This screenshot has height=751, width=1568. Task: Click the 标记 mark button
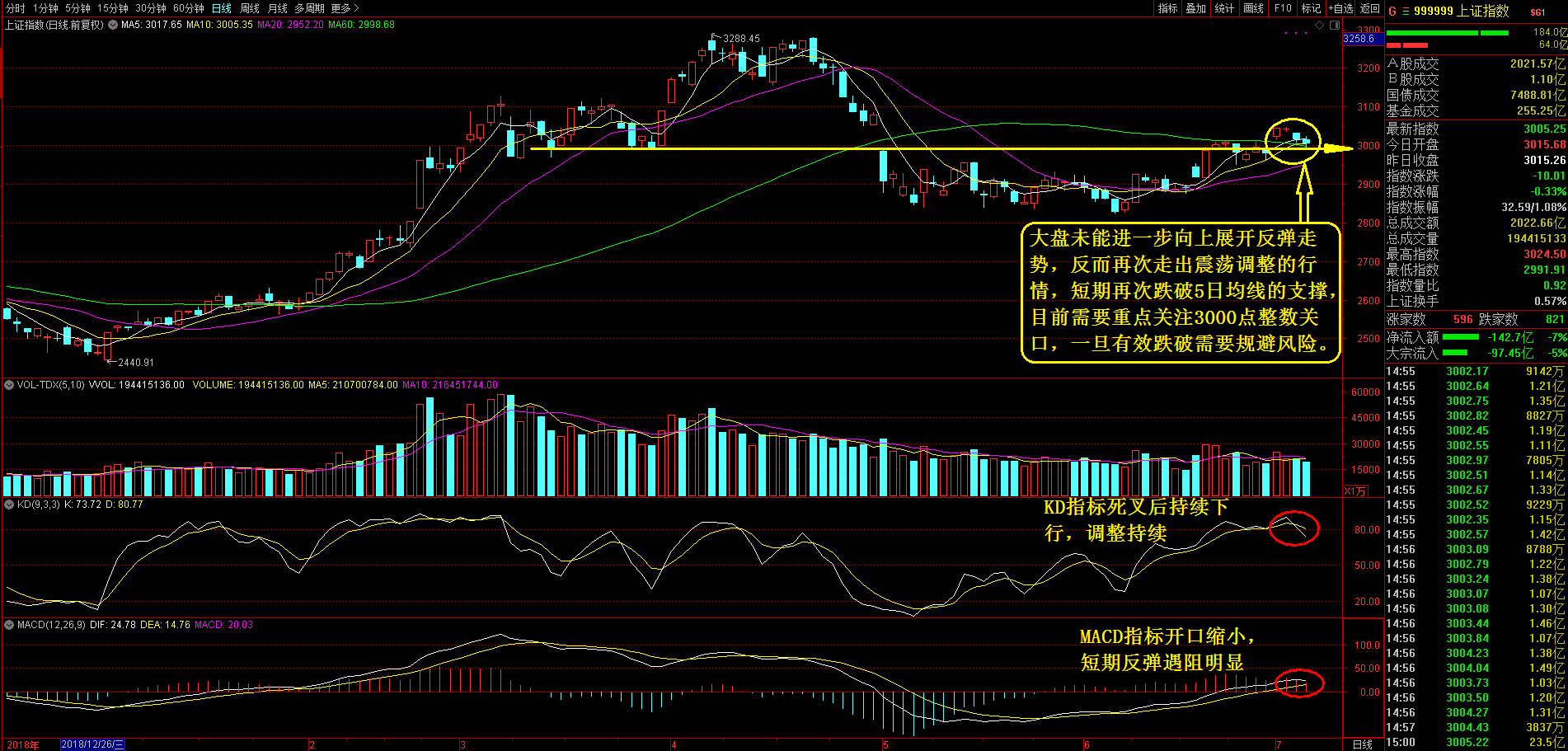1311,8
